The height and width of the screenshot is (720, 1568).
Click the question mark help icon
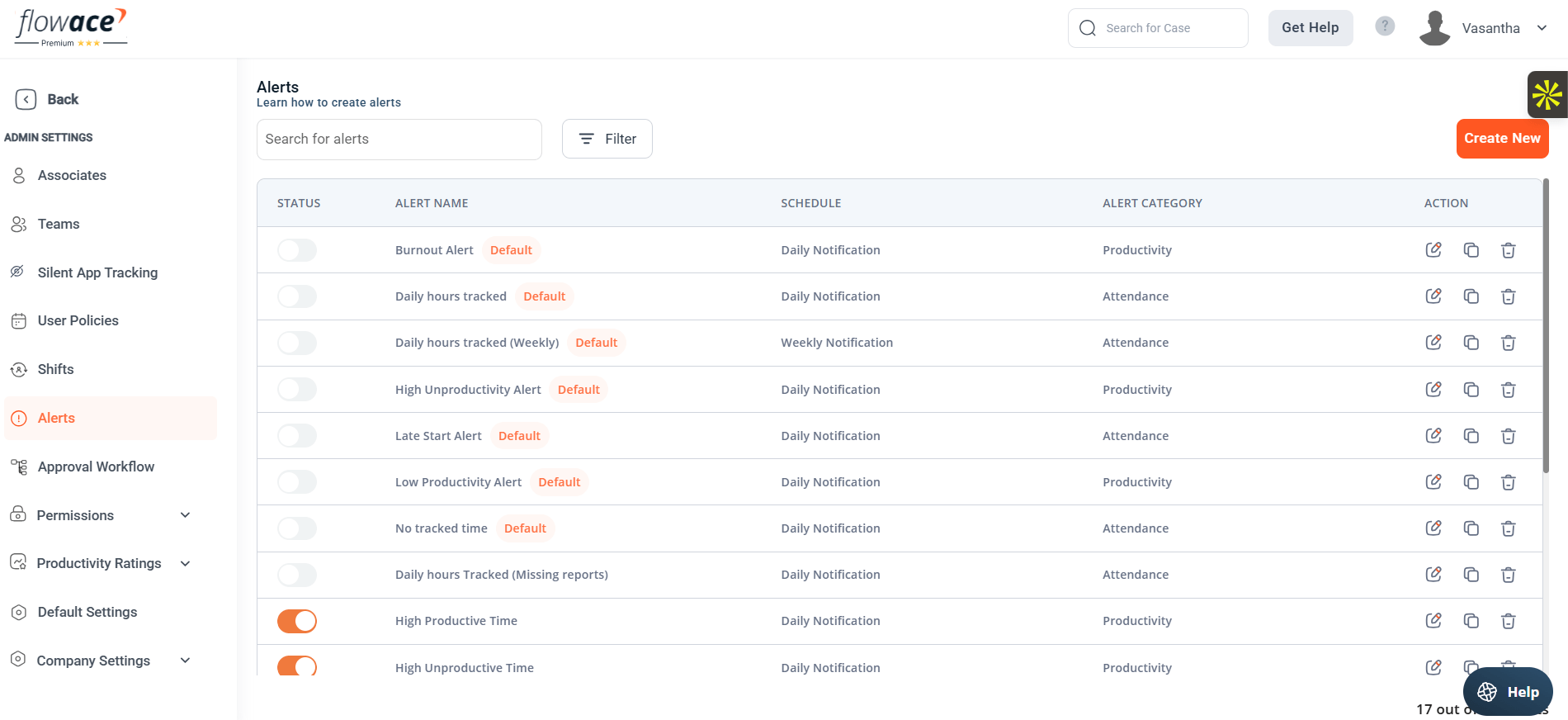click(x=1385, y=26)
